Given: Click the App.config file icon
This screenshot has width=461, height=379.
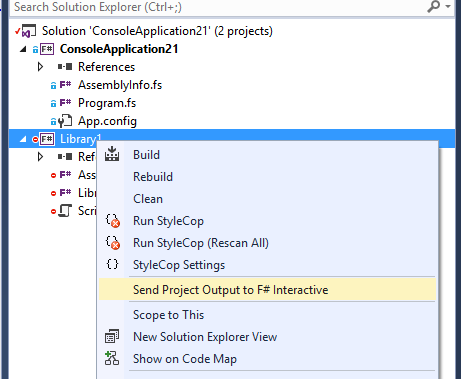Looking at the screenshot, I should tap(65, 121).
